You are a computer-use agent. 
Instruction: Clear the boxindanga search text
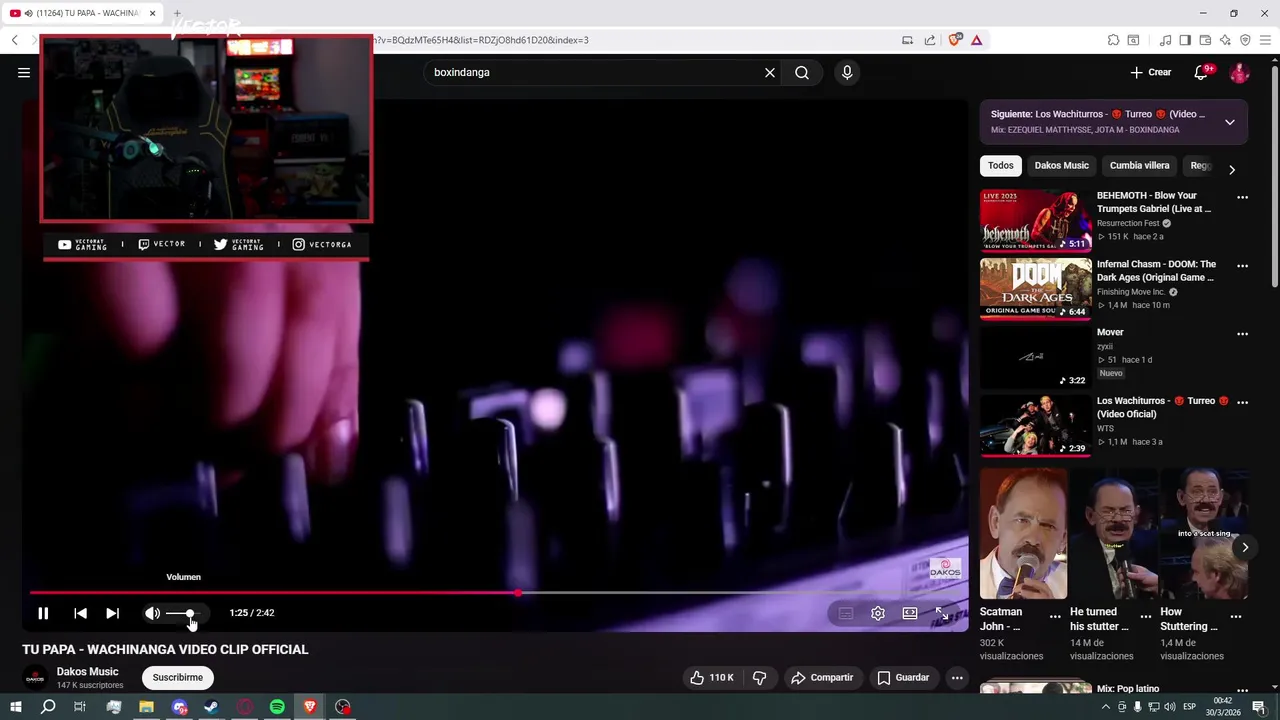click(770, 72)
